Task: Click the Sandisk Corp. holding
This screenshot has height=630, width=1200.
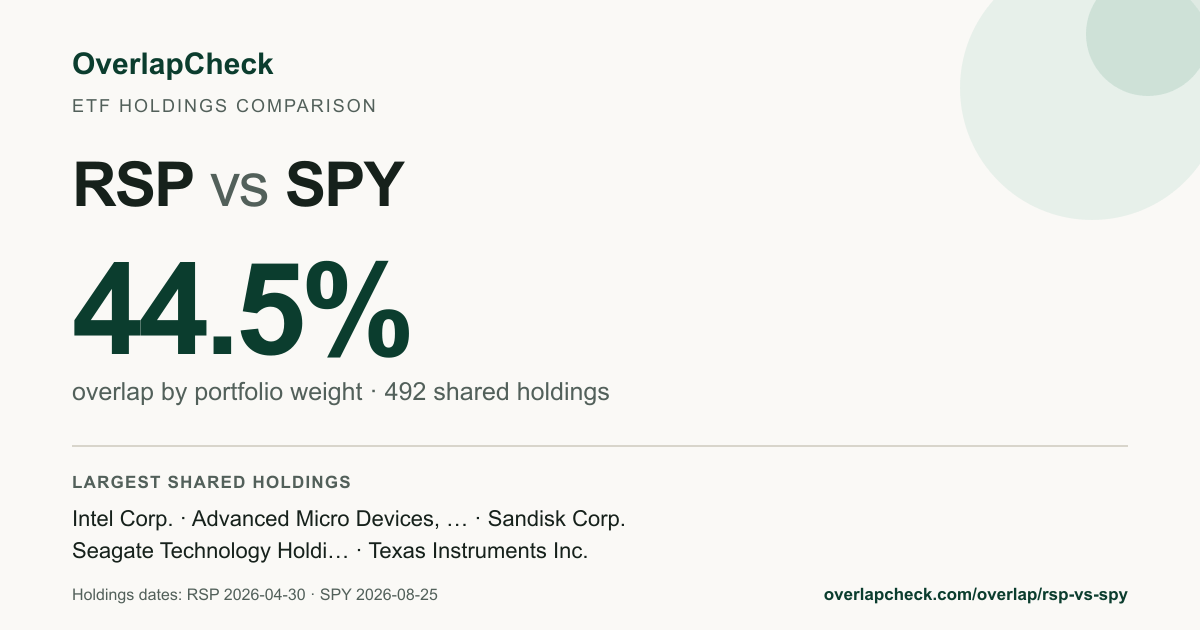Action: click(556, 519)
